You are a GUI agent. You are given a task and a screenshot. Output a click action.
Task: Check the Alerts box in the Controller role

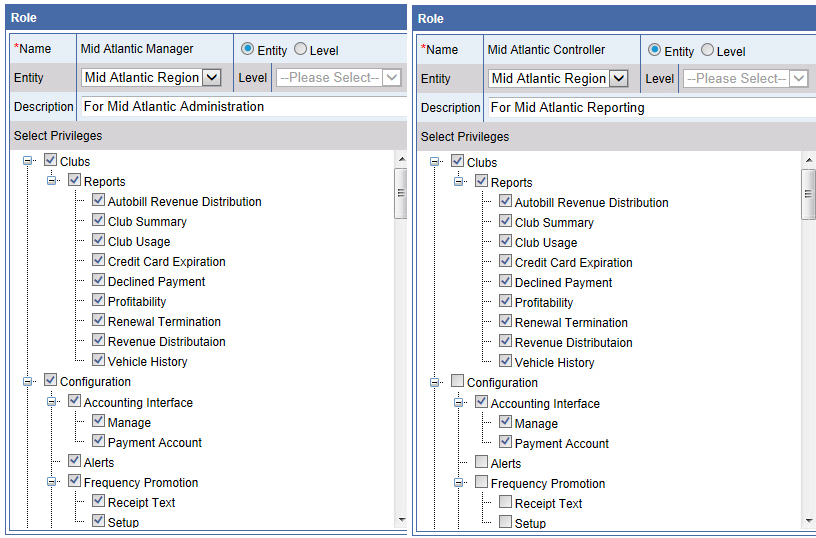pos(482,463)
